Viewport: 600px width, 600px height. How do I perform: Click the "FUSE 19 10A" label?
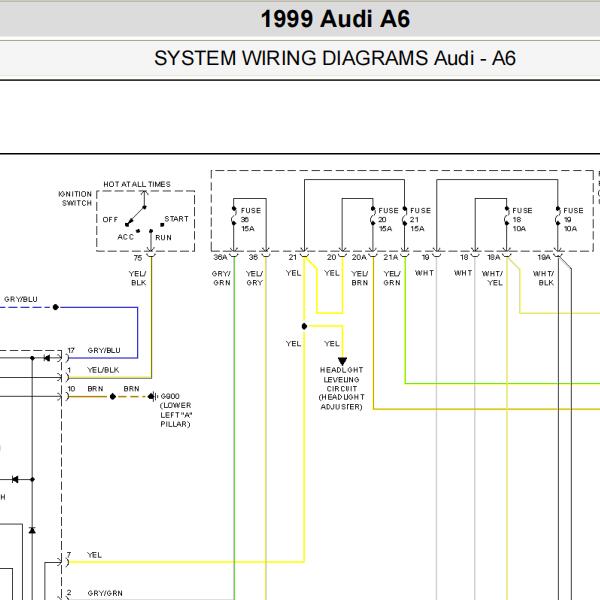[x=573, y=220]
